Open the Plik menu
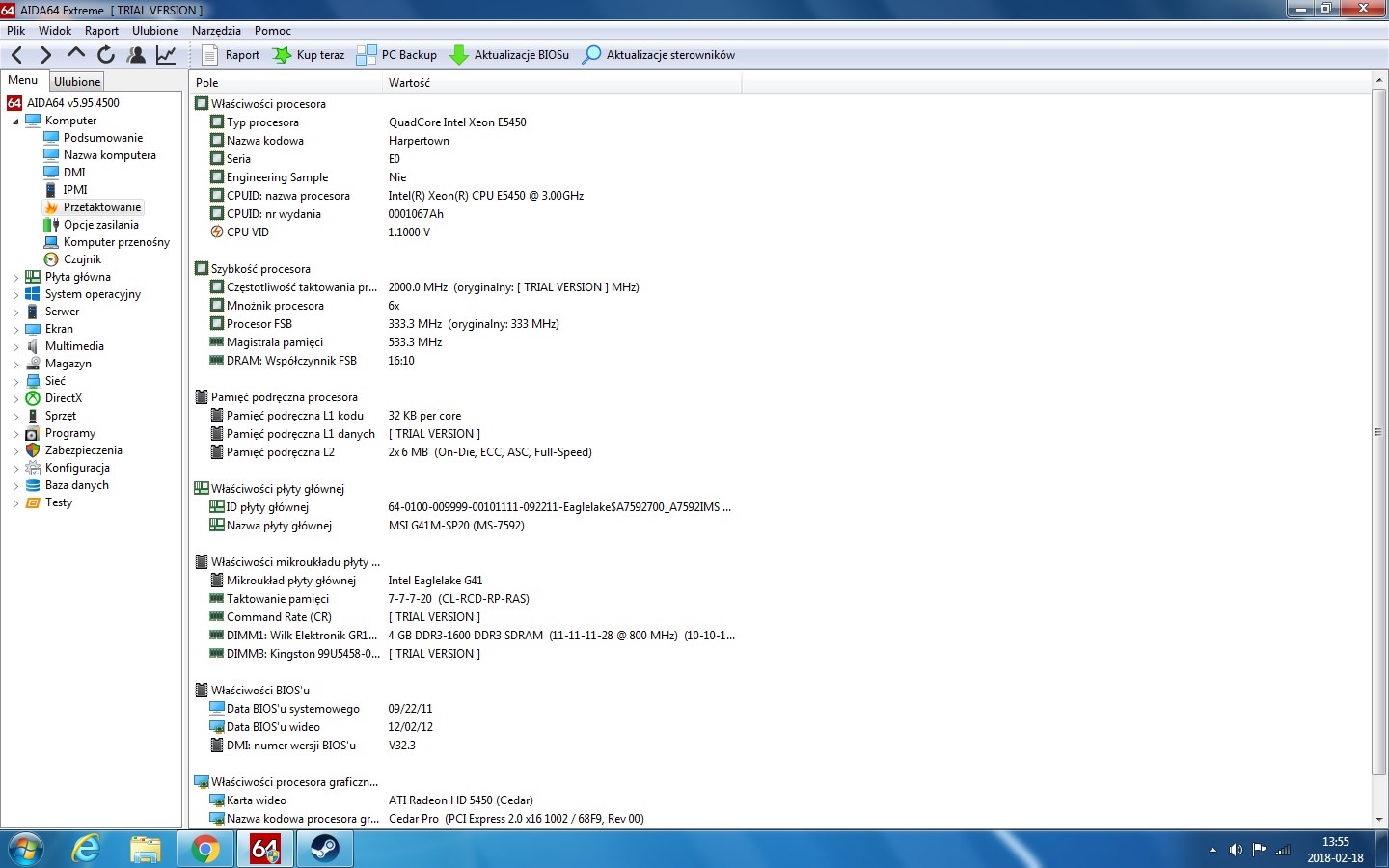 [x=16, y=31]
